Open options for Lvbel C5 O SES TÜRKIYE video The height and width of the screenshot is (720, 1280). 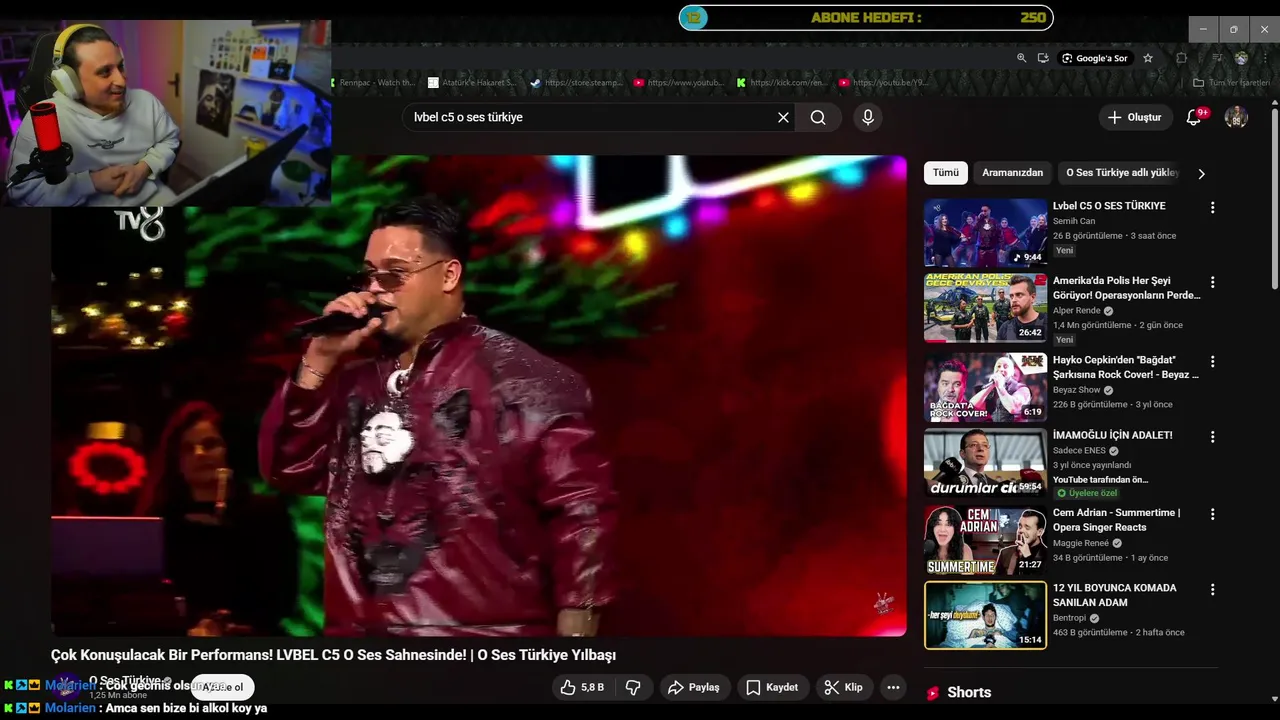pos(1212,207)
